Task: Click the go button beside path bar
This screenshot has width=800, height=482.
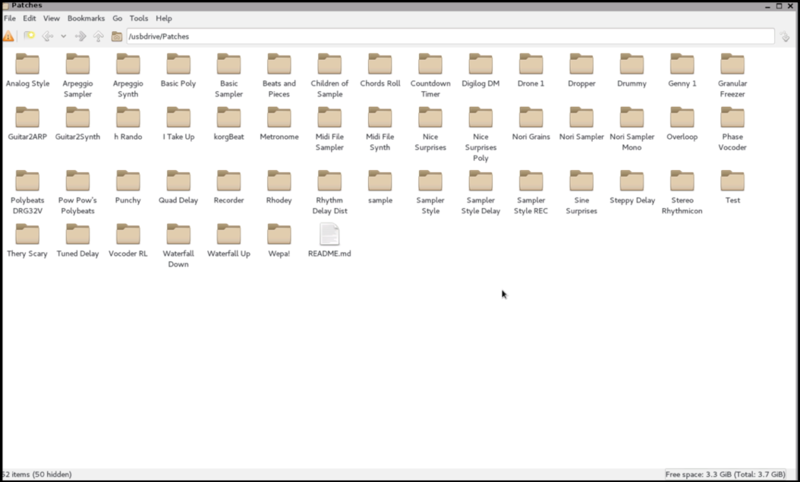Action: tap(787, 36)
